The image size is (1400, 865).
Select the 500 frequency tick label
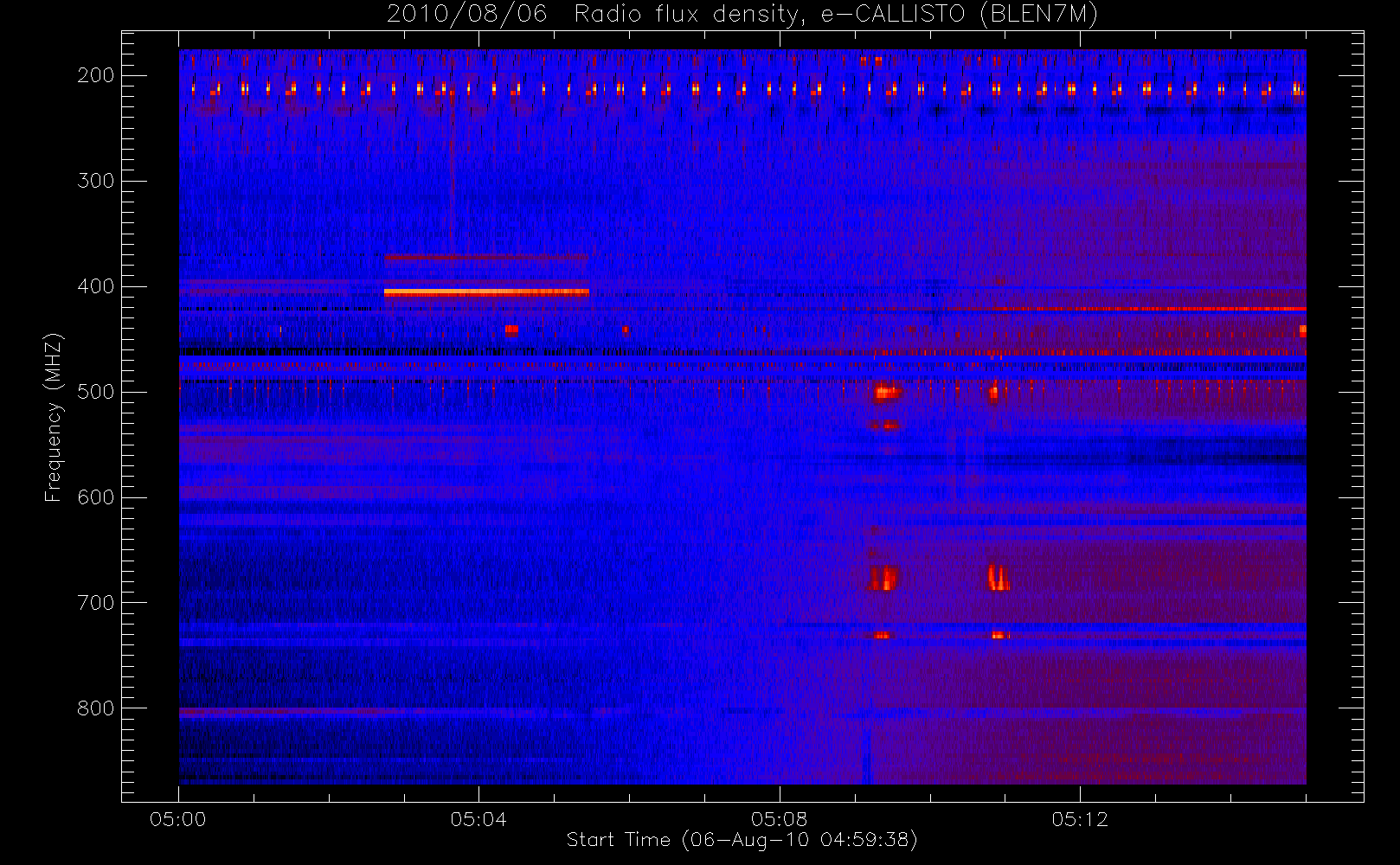[x=96, y=392]
